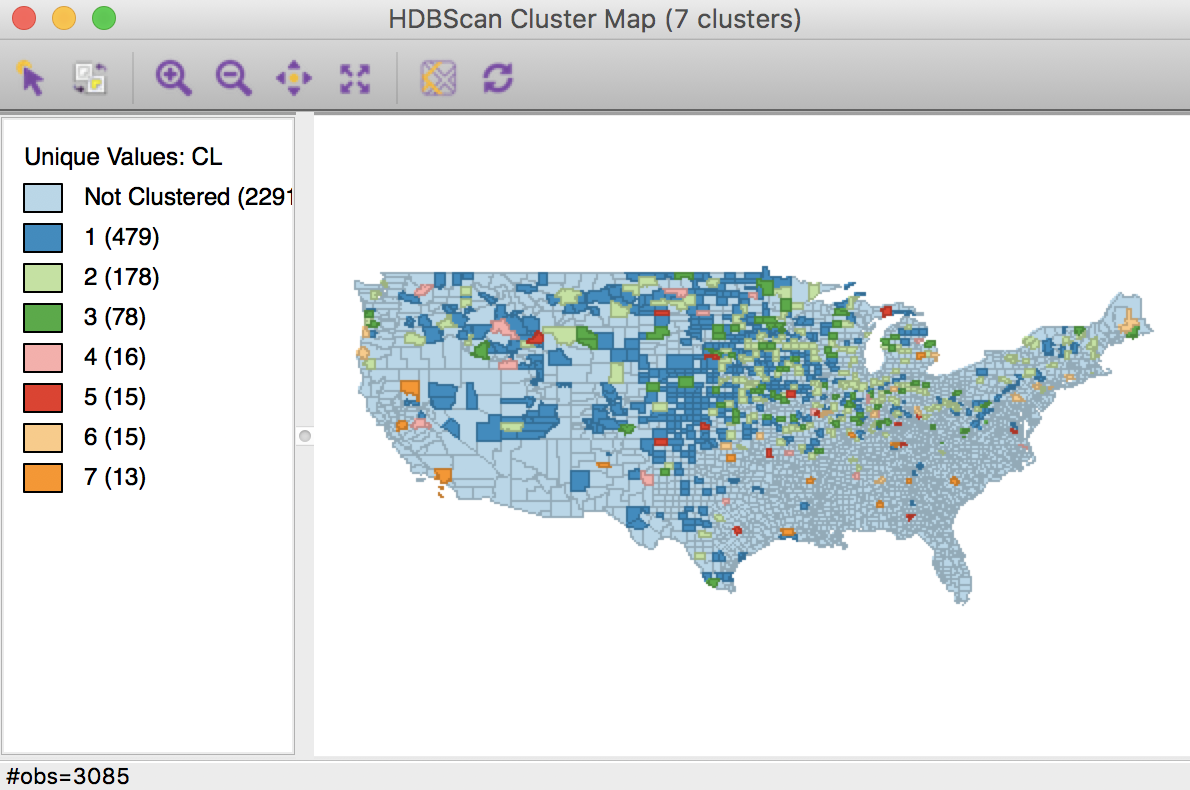This screenshot has height=790, width=1190.
Task: Select the Zoom Out magnifier tool
Action: [234, 77]
